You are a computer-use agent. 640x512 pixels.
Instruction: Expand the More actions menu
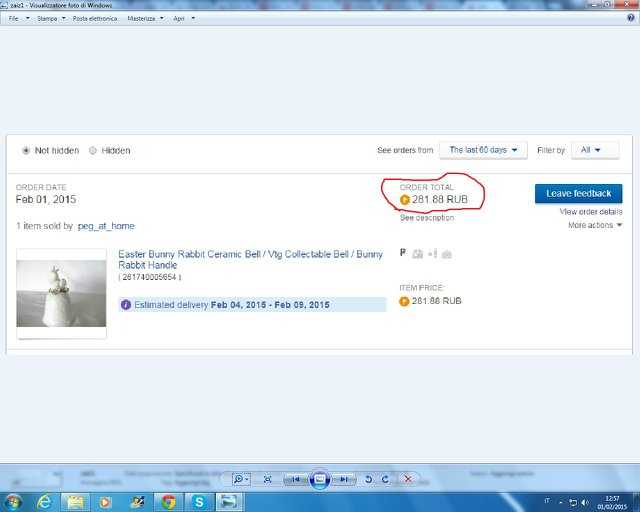click(595, 225)
